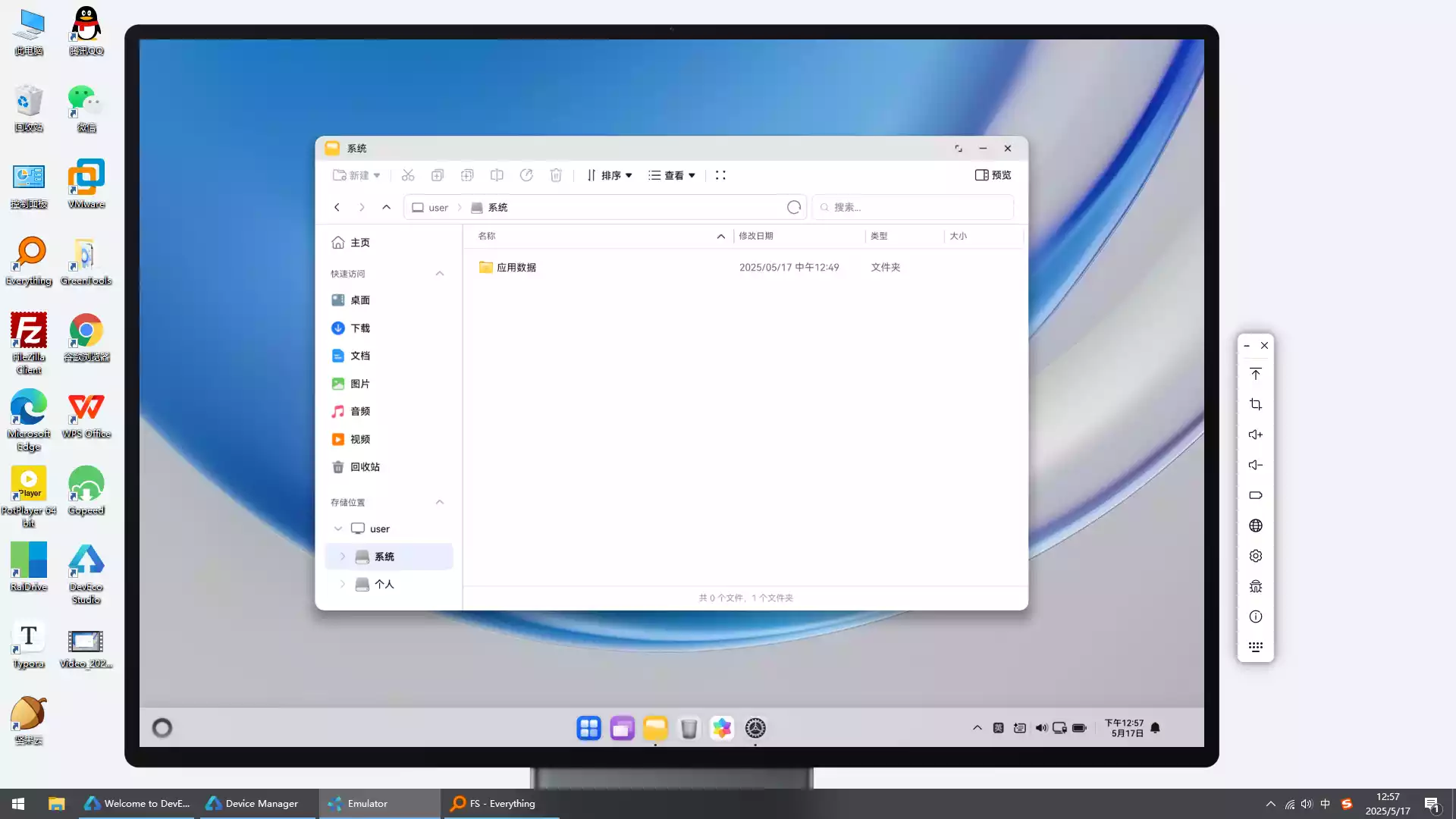
Task: Click the emulator info icon
Action: coord(1256,617)
